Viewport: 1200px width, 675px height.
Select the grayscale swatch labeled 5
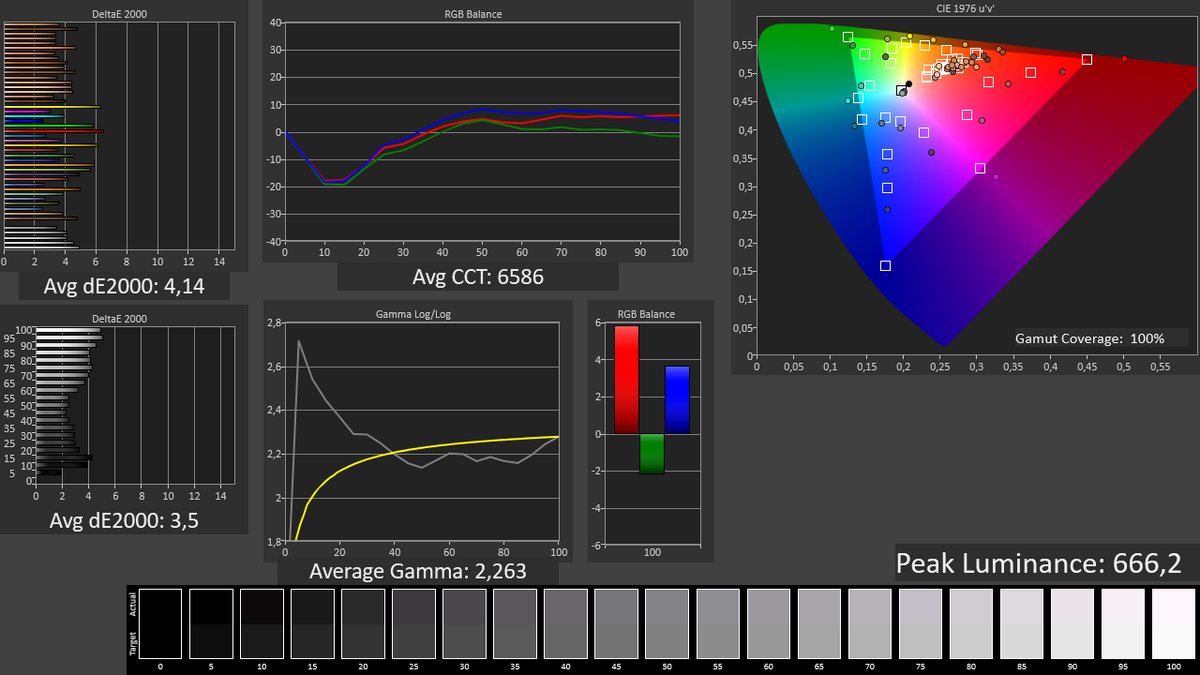click(211, 623)
